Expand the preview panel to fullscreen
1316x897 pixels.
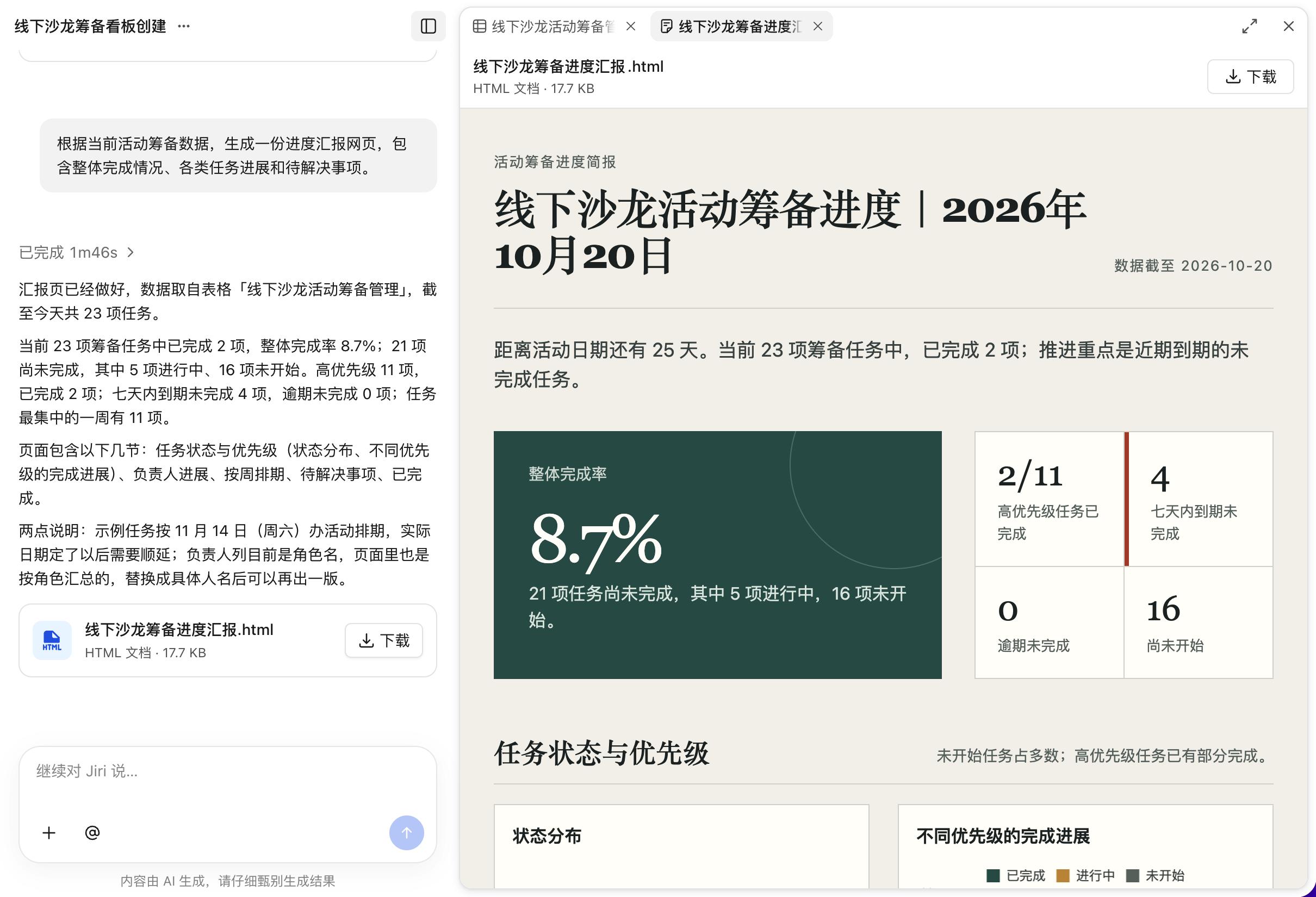[1250, 26]
